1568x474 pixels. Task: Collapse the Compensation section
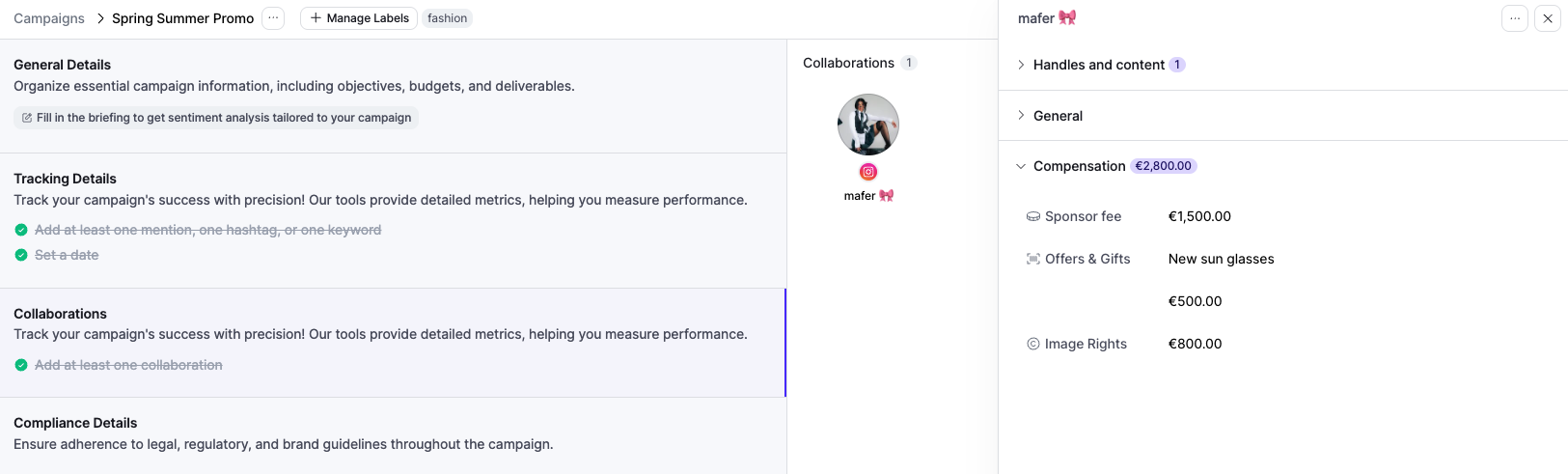(x=1021, y=166)
